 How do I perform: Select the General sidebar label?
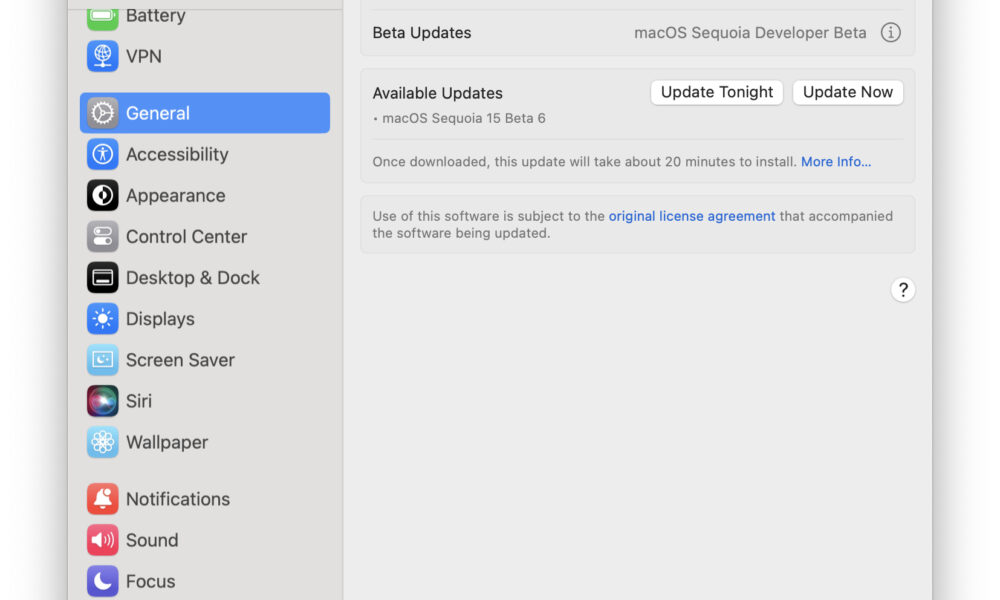coord(158,113)
